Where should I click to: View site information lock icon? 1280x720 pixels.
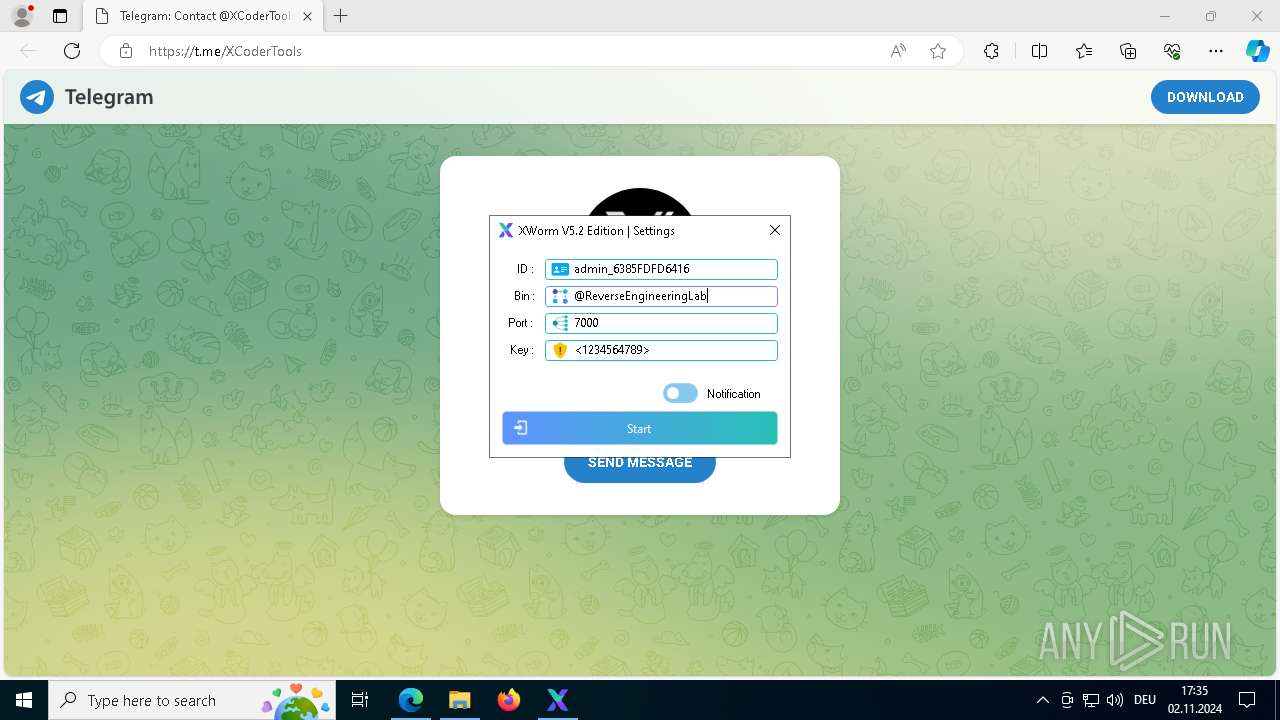point(125,51)
